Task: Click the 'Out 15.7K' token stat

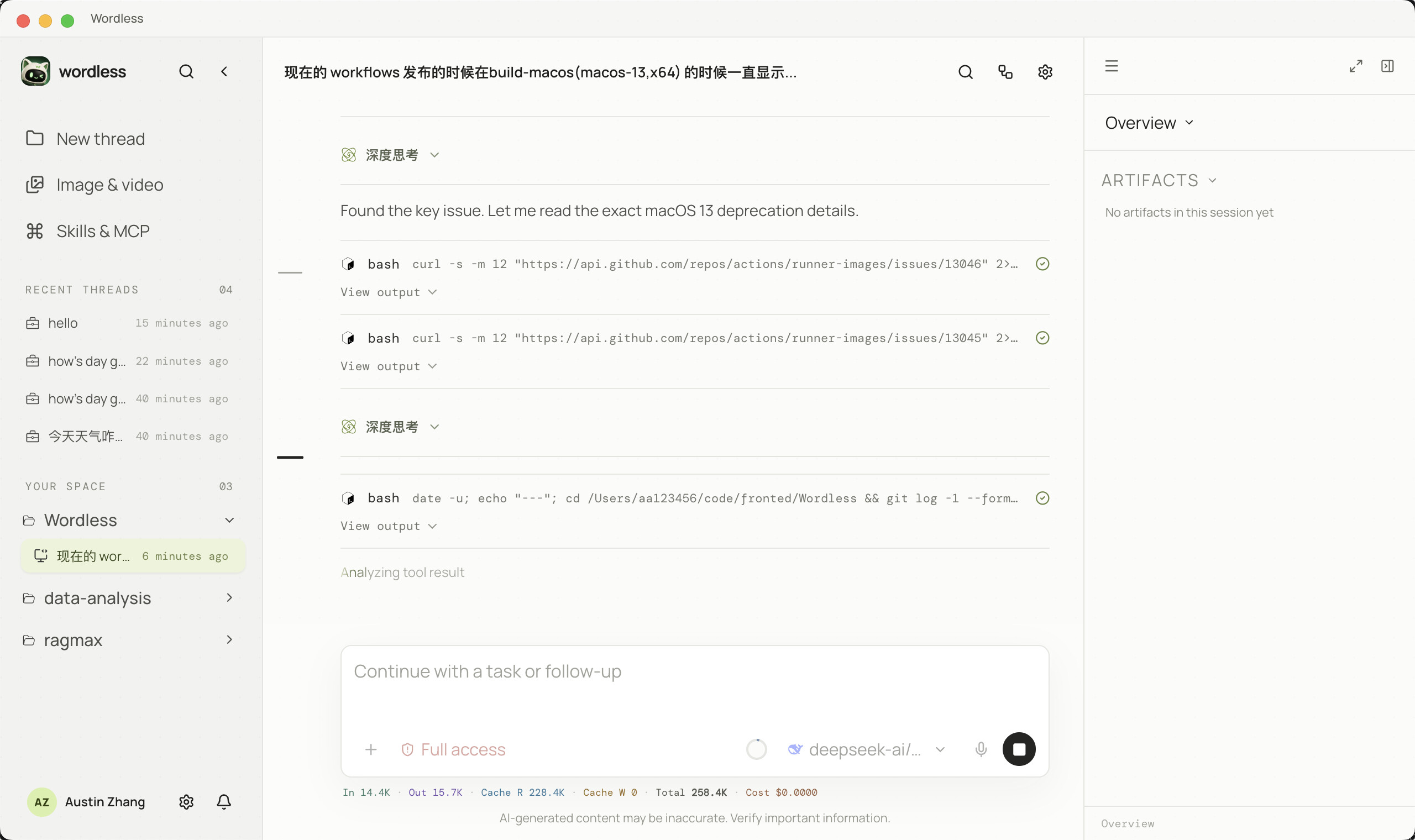Action: point(435,792)
